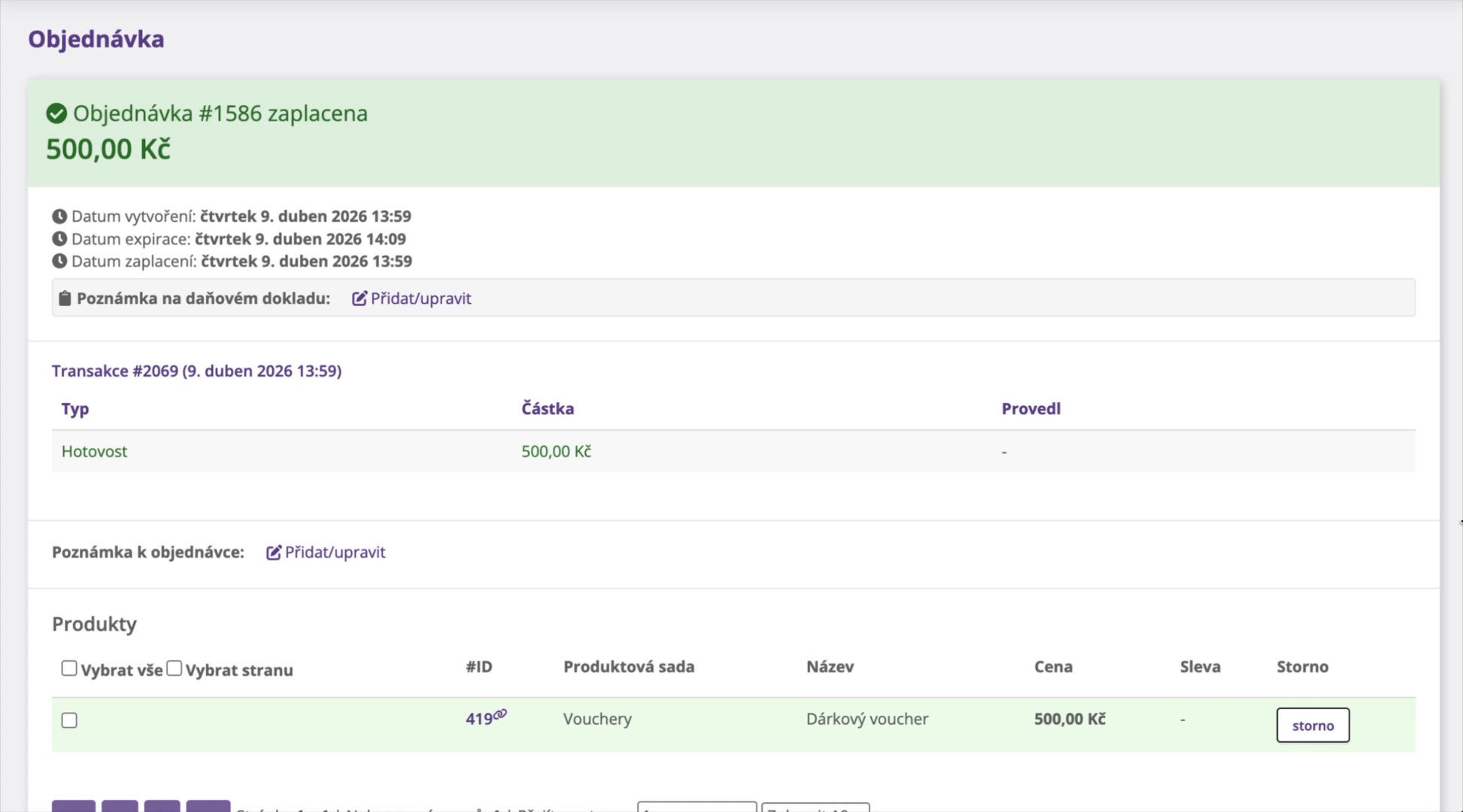Viewport: 1463px width, 812px height.
Task: Click the chain link icon next to 419
Action: [x=501, y=714]
